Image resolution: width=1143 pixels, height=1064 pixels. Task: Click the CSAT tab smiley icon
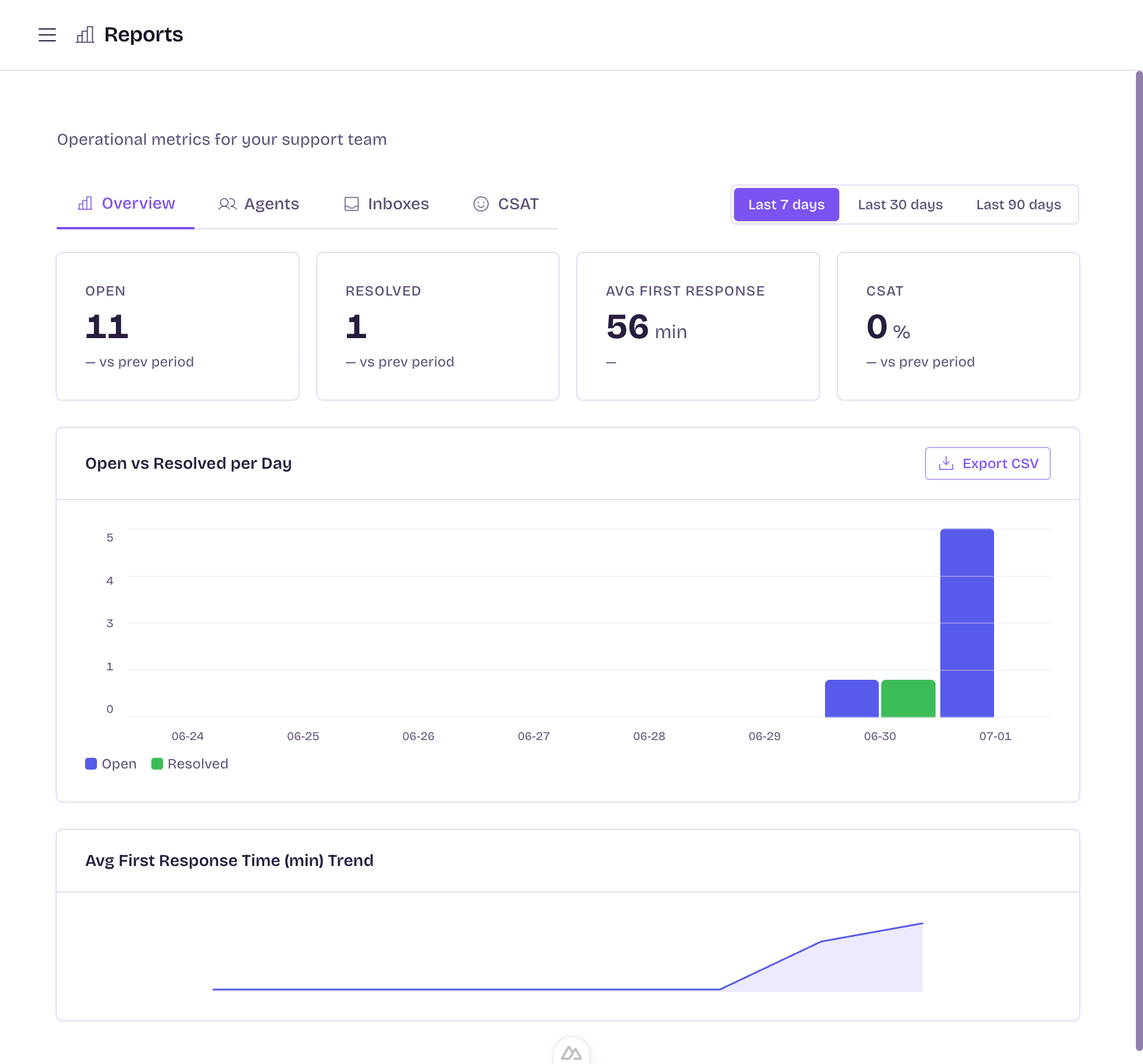tap(481, 204)
